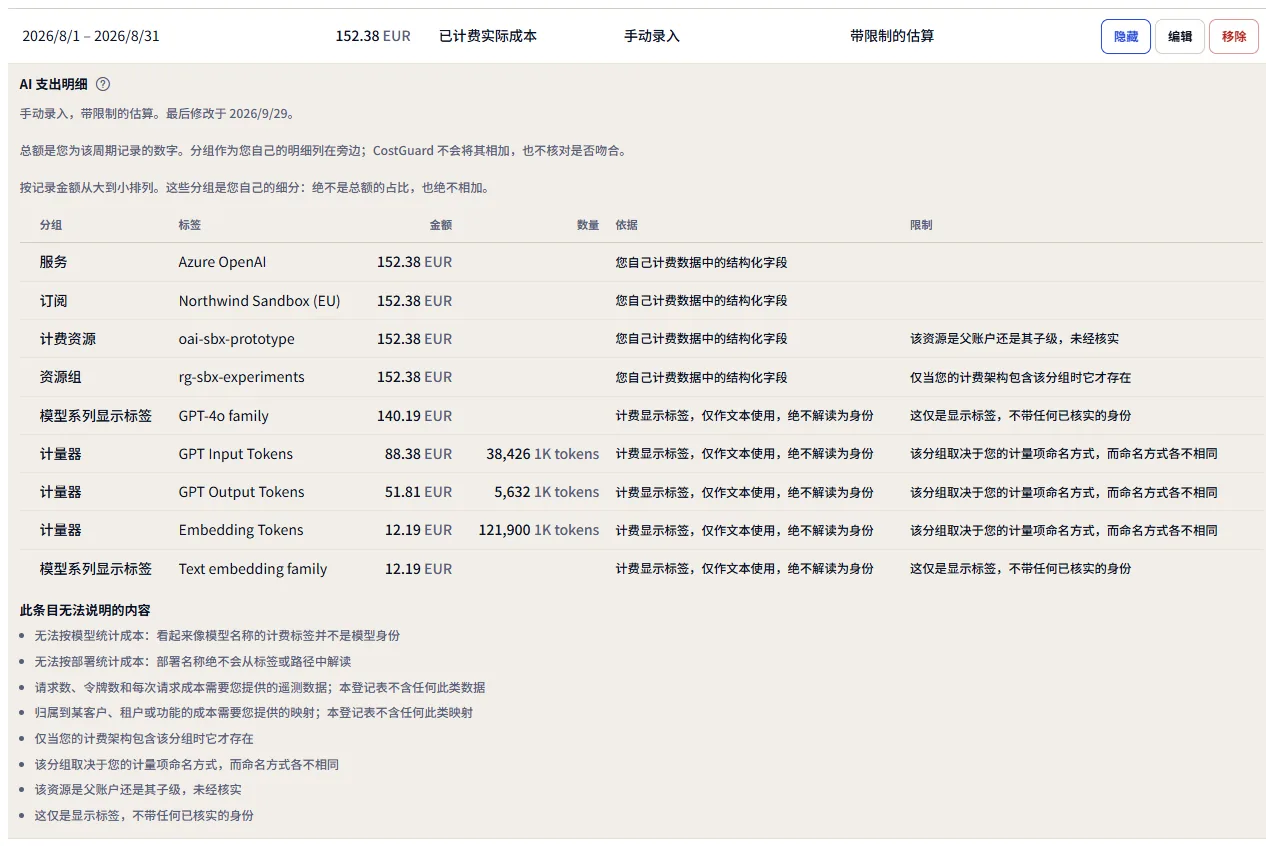
Task: Click the 此条目无法说明的内容 heading
Action: pyautogui.click(x=85, y=610)
